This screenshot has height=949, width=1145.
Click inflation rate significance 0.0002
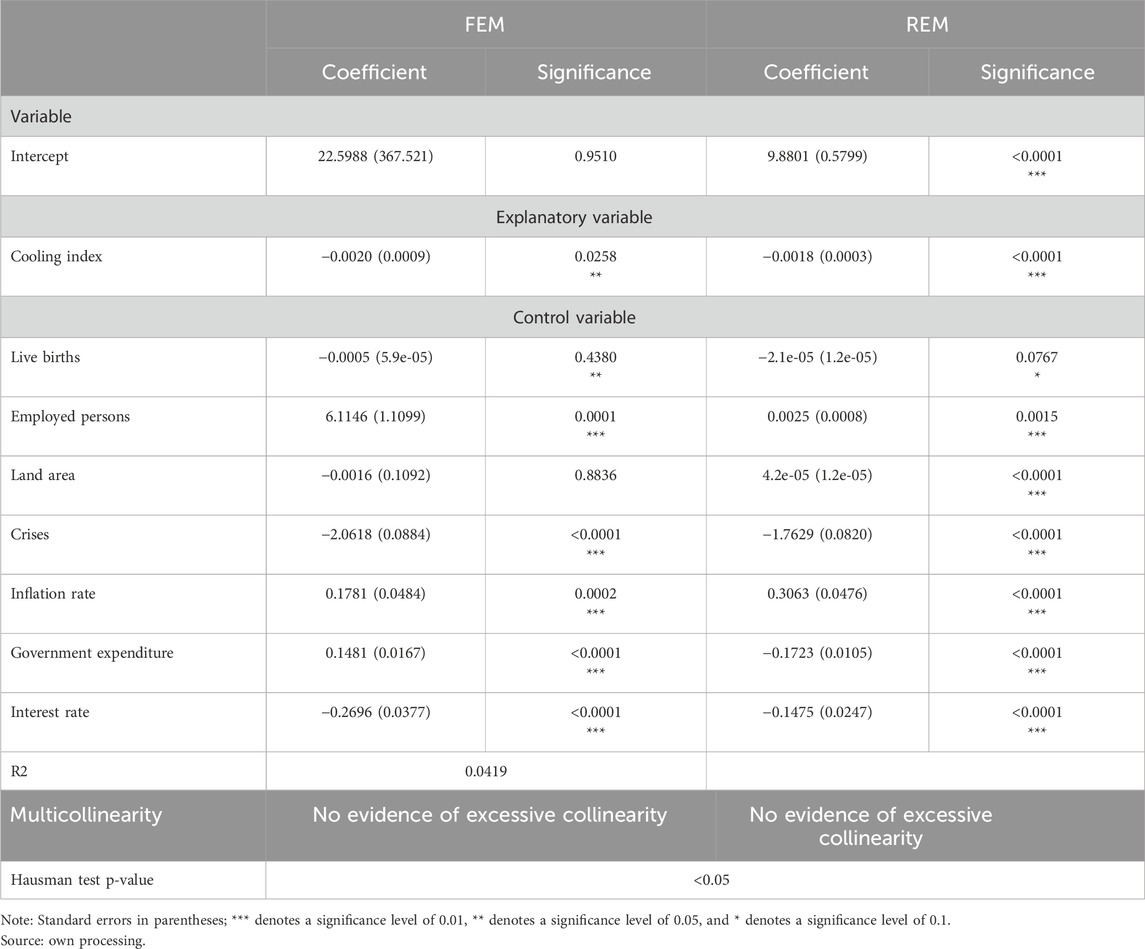(x=595, y=593)
